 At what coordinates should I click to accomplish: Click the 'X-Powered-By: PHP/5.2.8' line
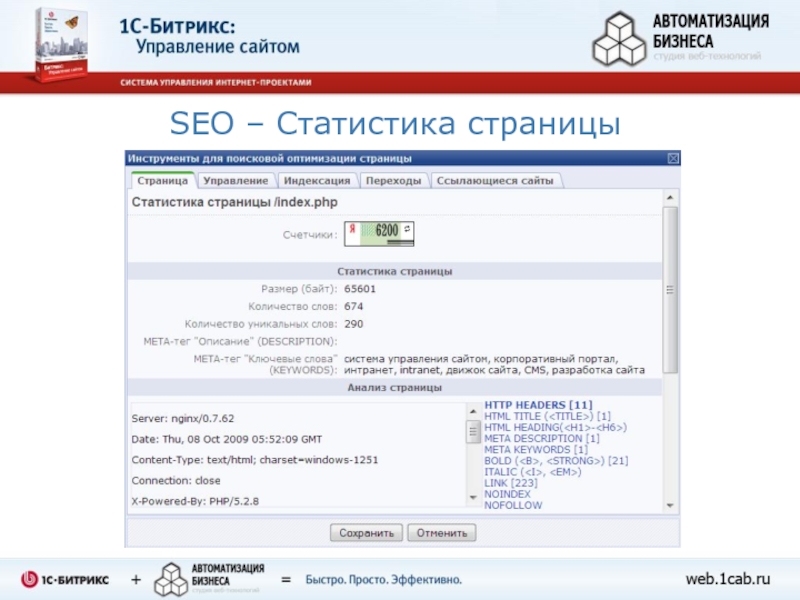click(195, 501)
